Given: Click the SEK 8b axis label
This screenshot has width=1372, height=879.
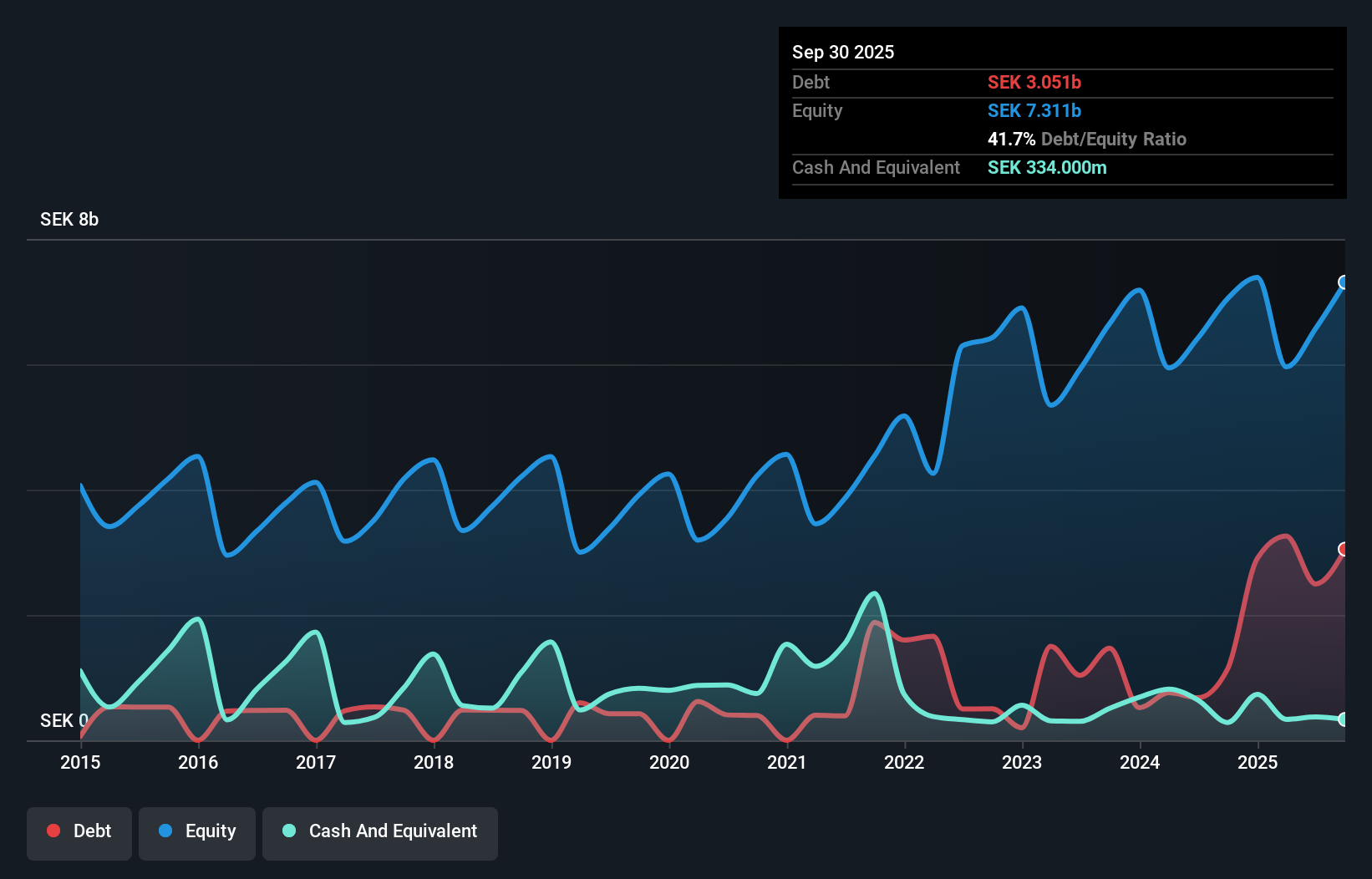Looking at the screenshot, I should tap(69, 220).
